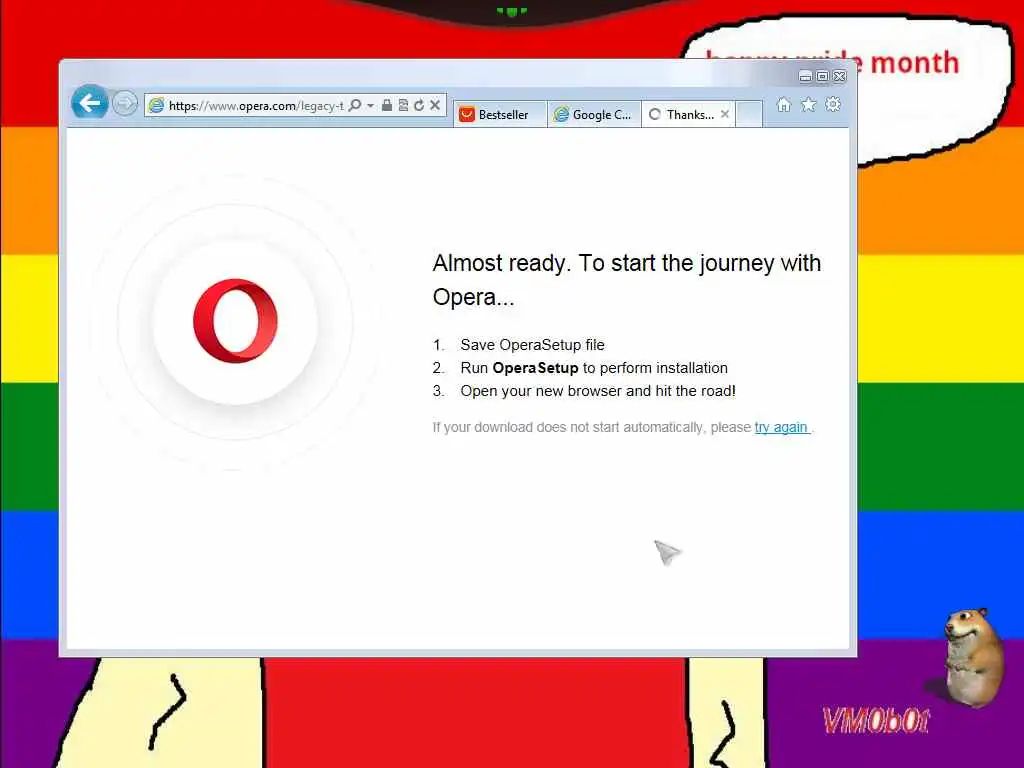This screenshot has height=768, width=1024.
Task: Close the Thanks... tab
Action: pyautogui.click(x=724, y=114)
